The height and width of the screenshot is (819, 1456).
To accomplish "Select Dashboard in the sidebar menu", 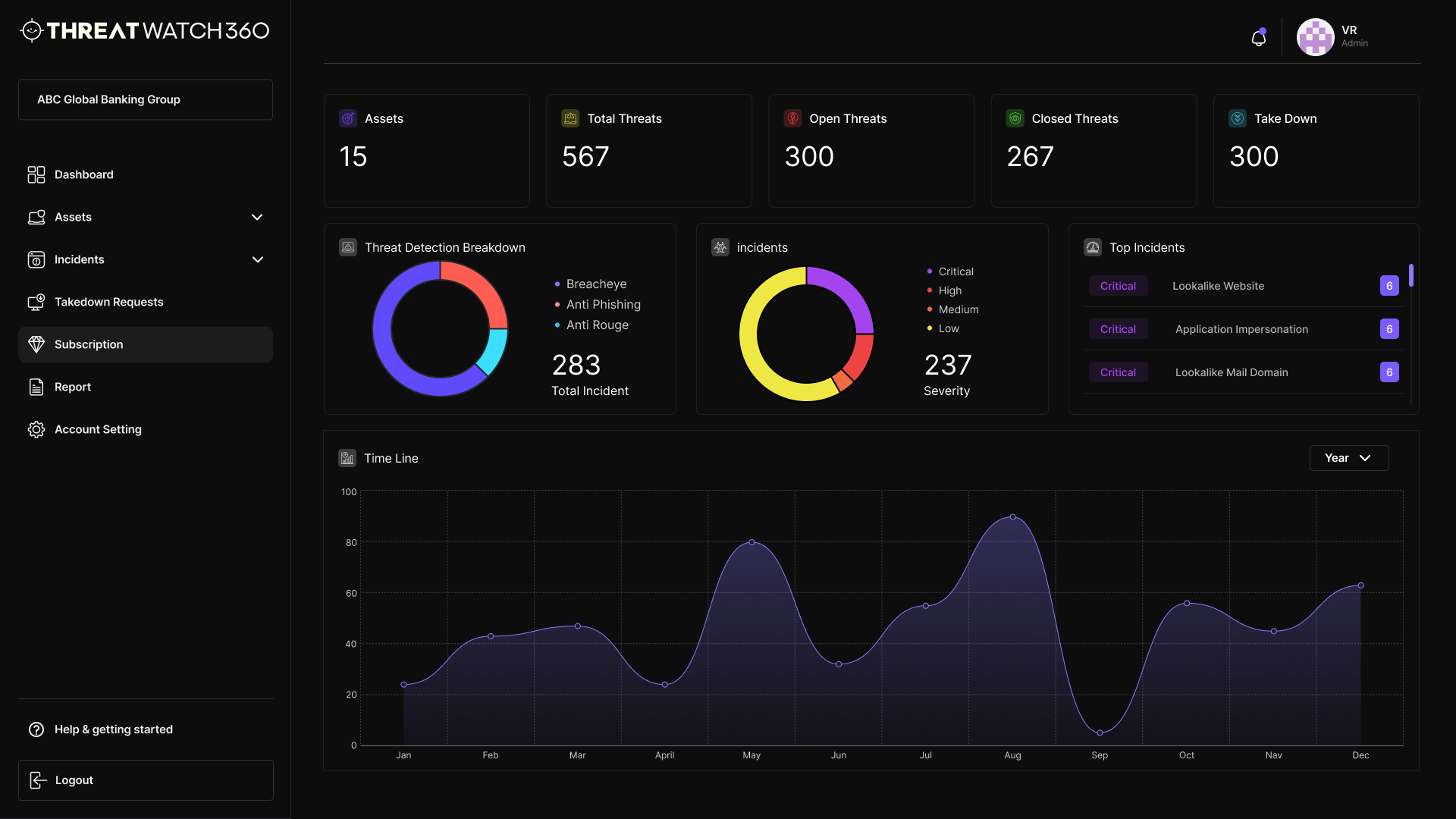I will pyautogui.click(x=82, y=174).
